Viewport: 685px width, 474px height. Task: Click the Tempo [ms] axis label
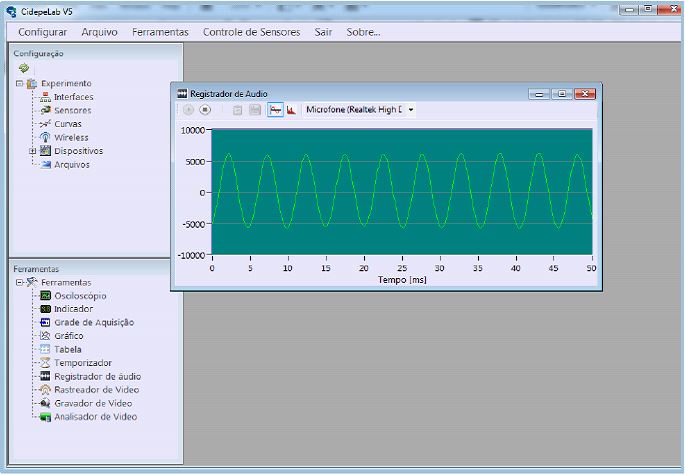[x=402, y=280]
